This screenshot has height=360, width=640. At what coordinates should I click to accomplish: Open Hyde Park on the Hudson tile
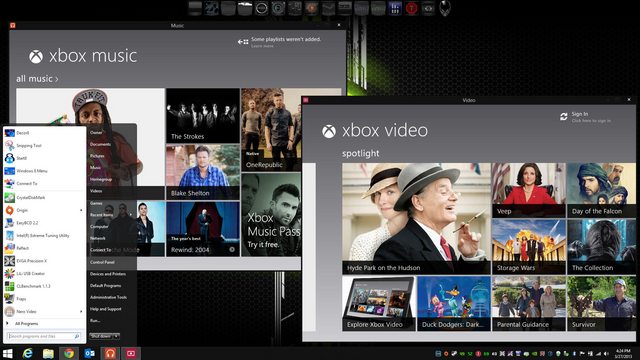(416, 218)
